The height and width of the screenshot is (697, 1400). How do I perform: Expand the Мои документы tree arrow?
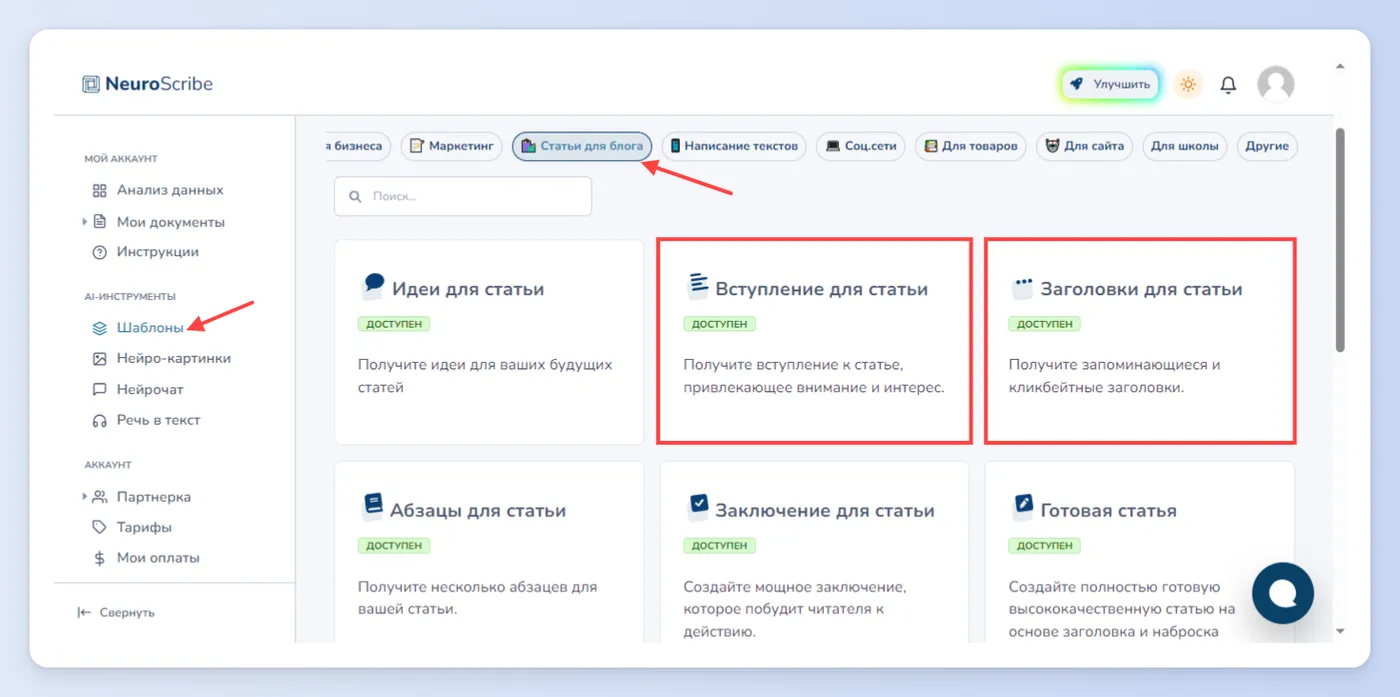pyautogui.click(x=85, y=221)
